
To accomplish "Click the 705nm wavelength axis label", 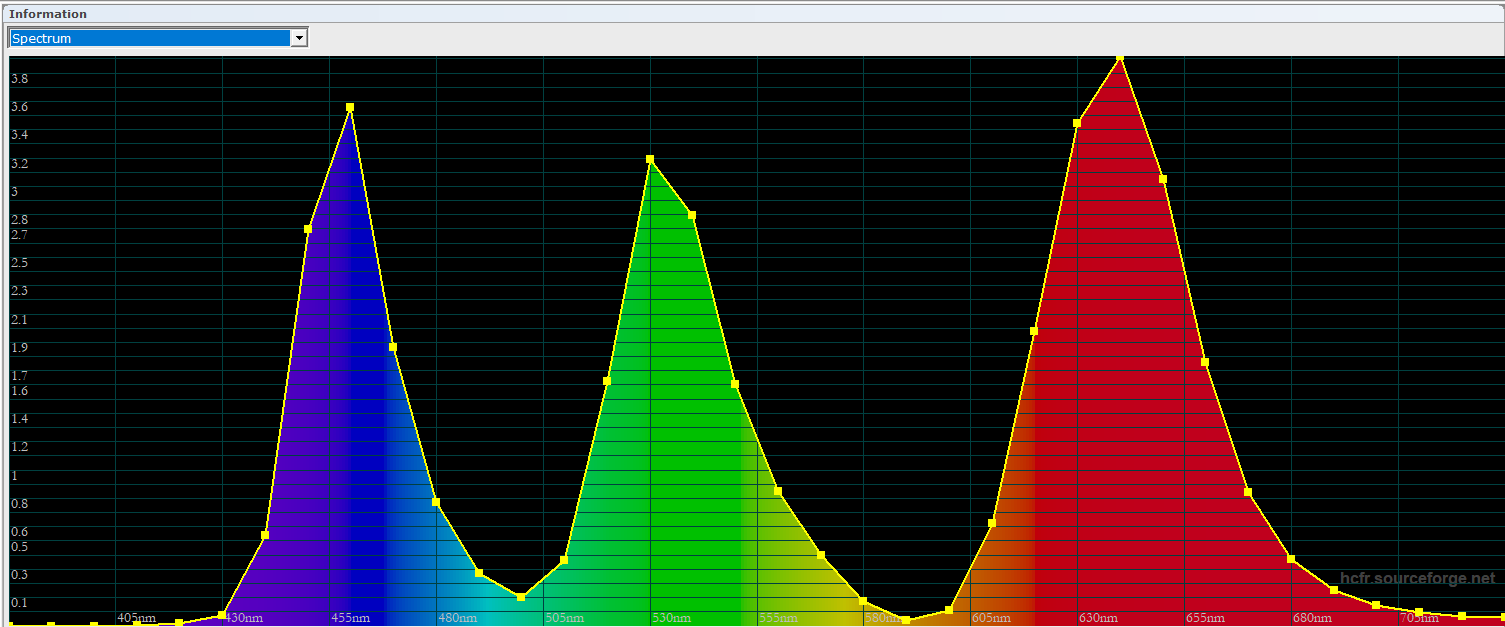I will click(x=1418, y=618).
